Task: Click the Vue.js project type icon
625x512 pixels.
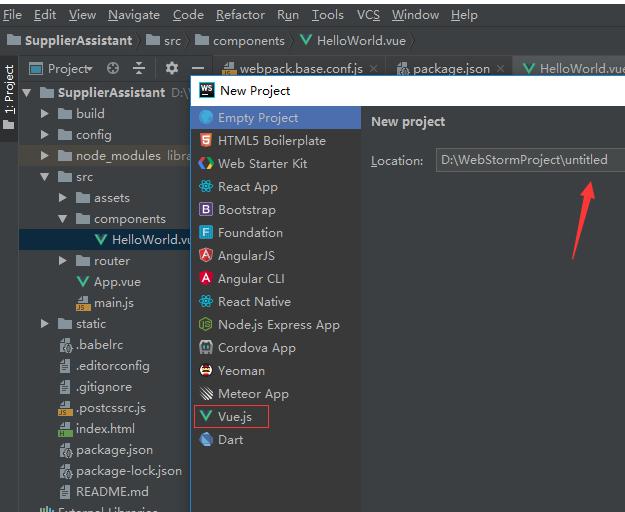Action: (206, 416)
